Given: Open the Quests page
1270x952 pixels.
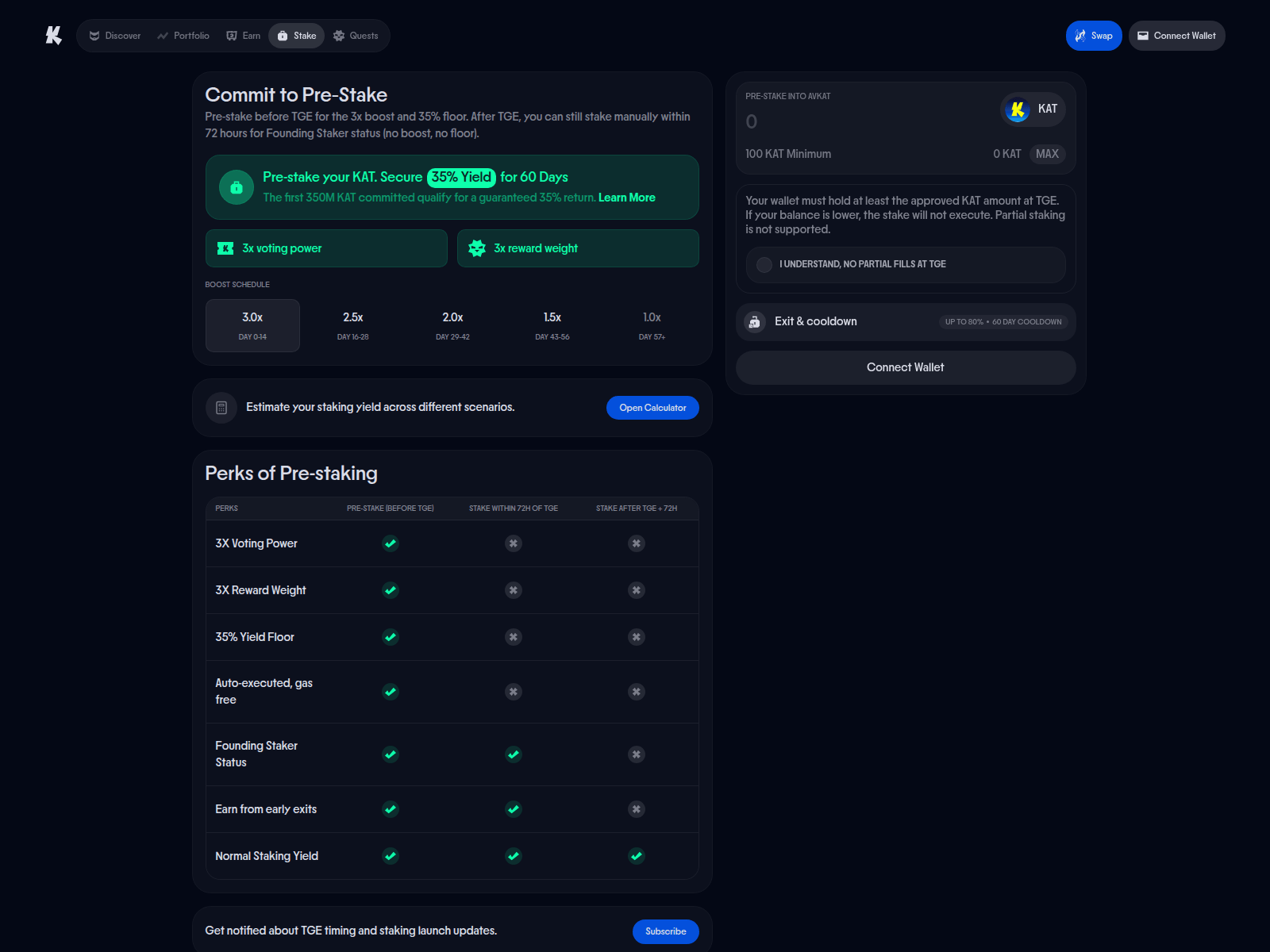Looking at the screenshot, I should [356, 36].
